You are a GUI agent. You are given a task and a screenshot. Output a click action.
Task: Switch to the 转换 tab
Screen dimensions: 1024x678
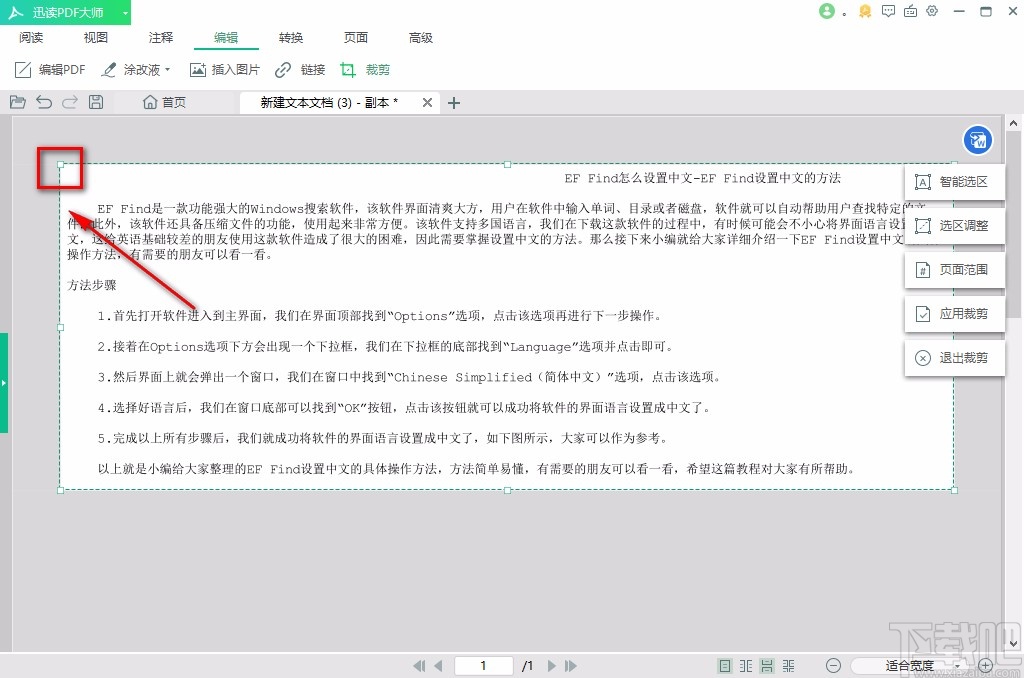291,38
